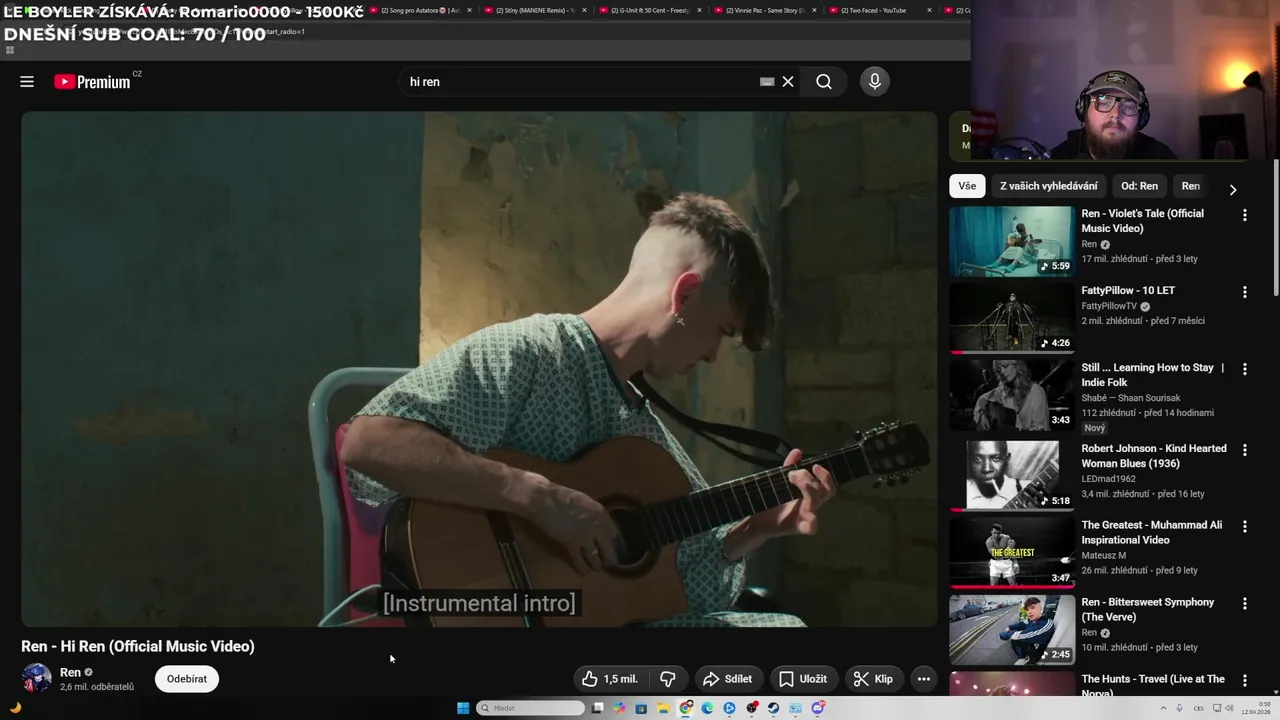Open menu for FattyPillow - 10 LET
The height and width of the screenshot is (720, 1280).
tap(1245, 292)
